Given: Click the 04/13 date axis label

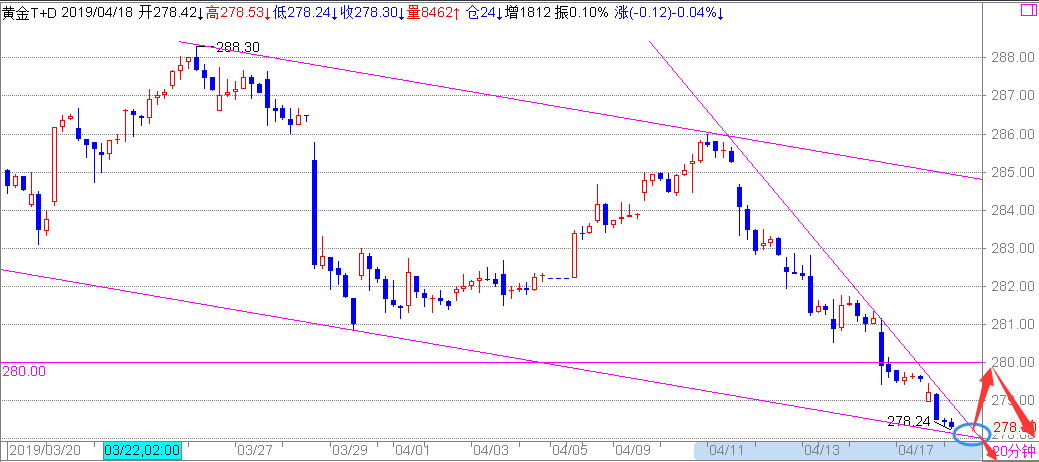Looking at the screenshot, I should 821,451.
